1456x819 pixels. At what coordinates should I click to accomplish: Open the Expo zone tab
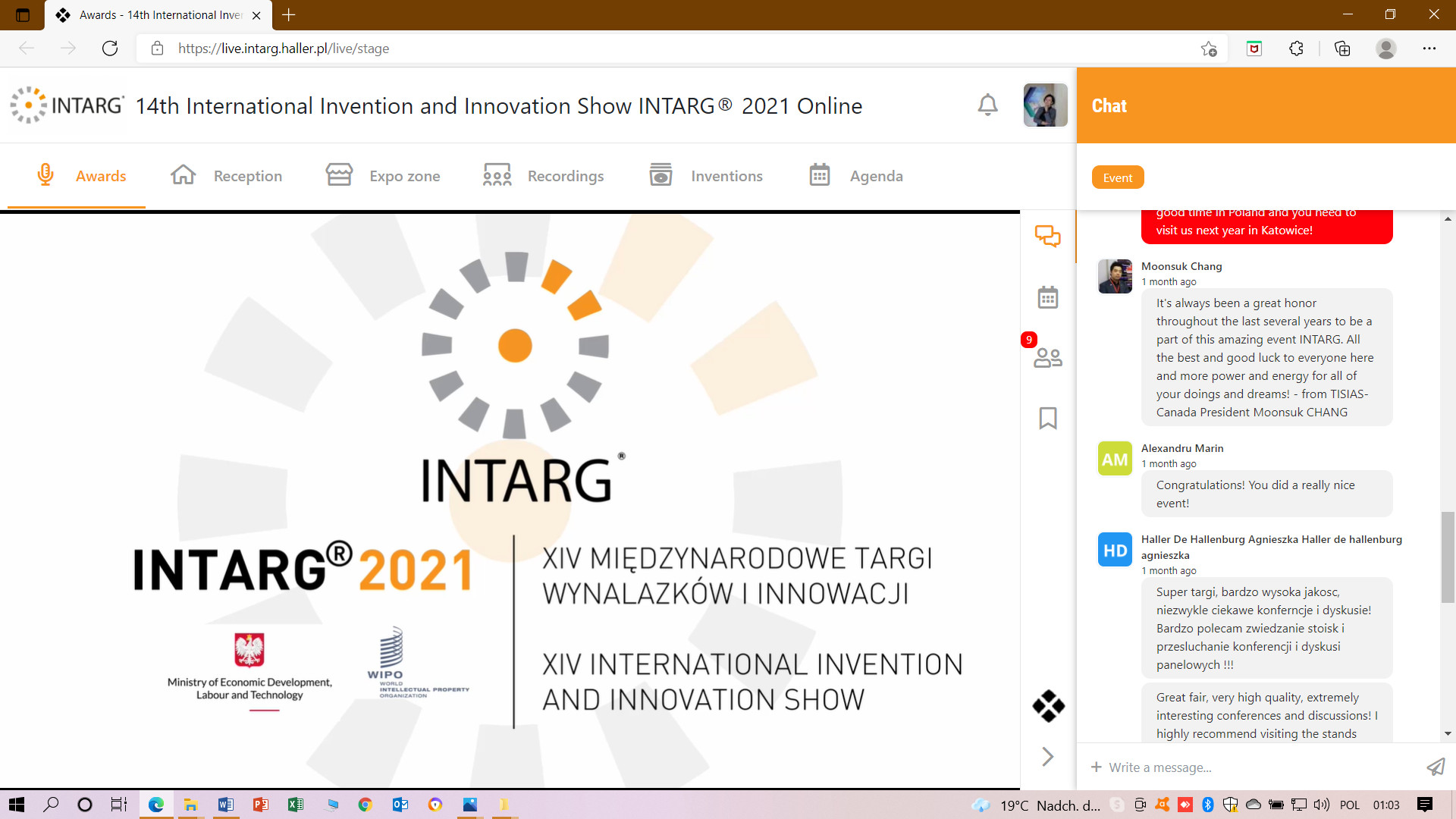click(383, 176)
